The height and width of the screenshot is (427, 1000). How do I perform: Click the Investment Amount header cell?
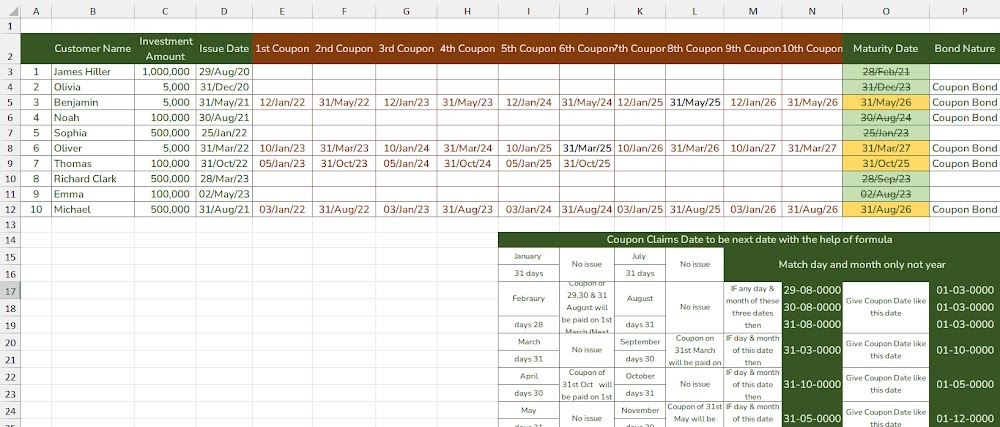click(x=165, y=48)
